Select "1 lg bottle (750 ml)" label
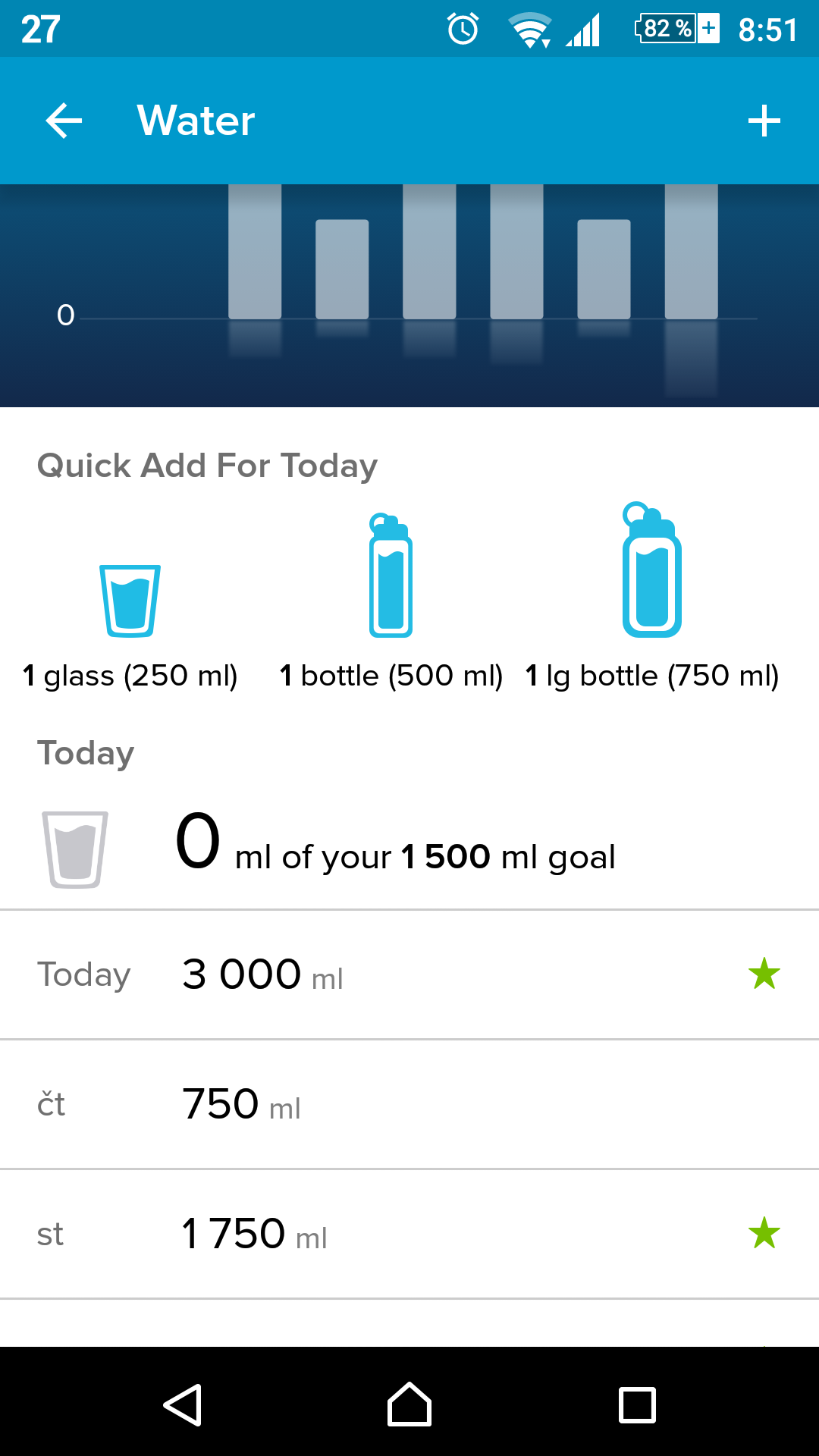 pos(651,675)
